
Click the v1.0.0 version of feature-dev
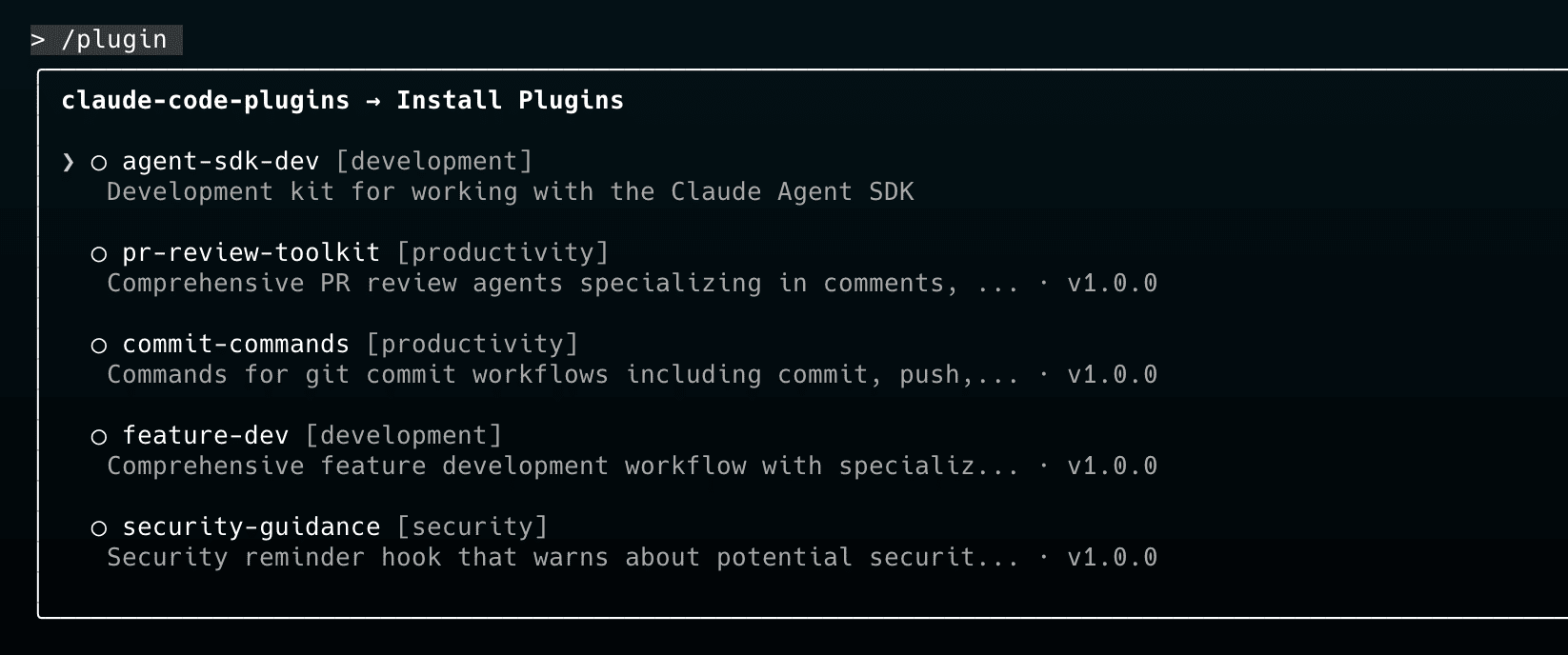1112,466
